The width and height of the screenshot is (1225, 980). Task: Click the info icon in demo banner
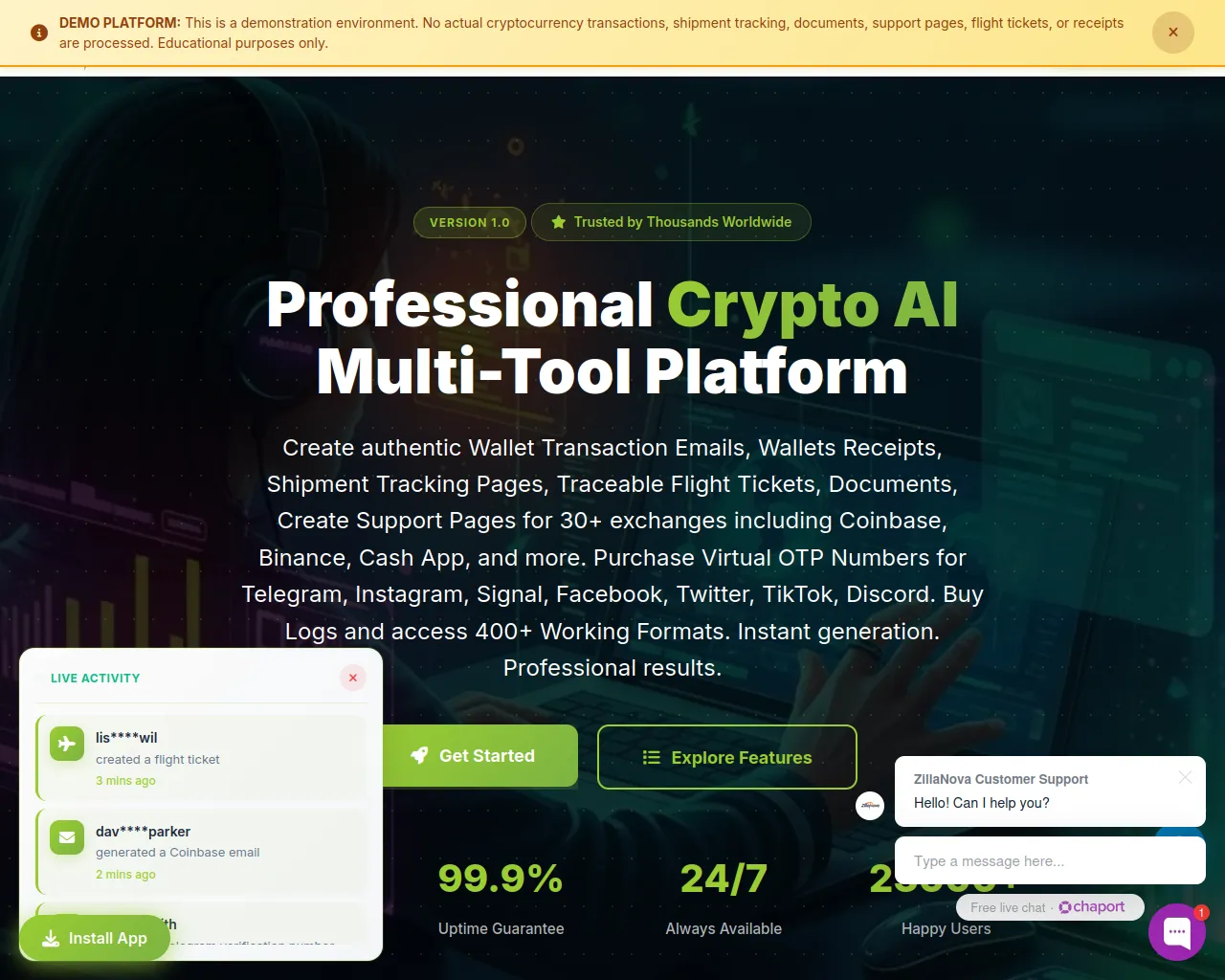(x=39, y=33)
